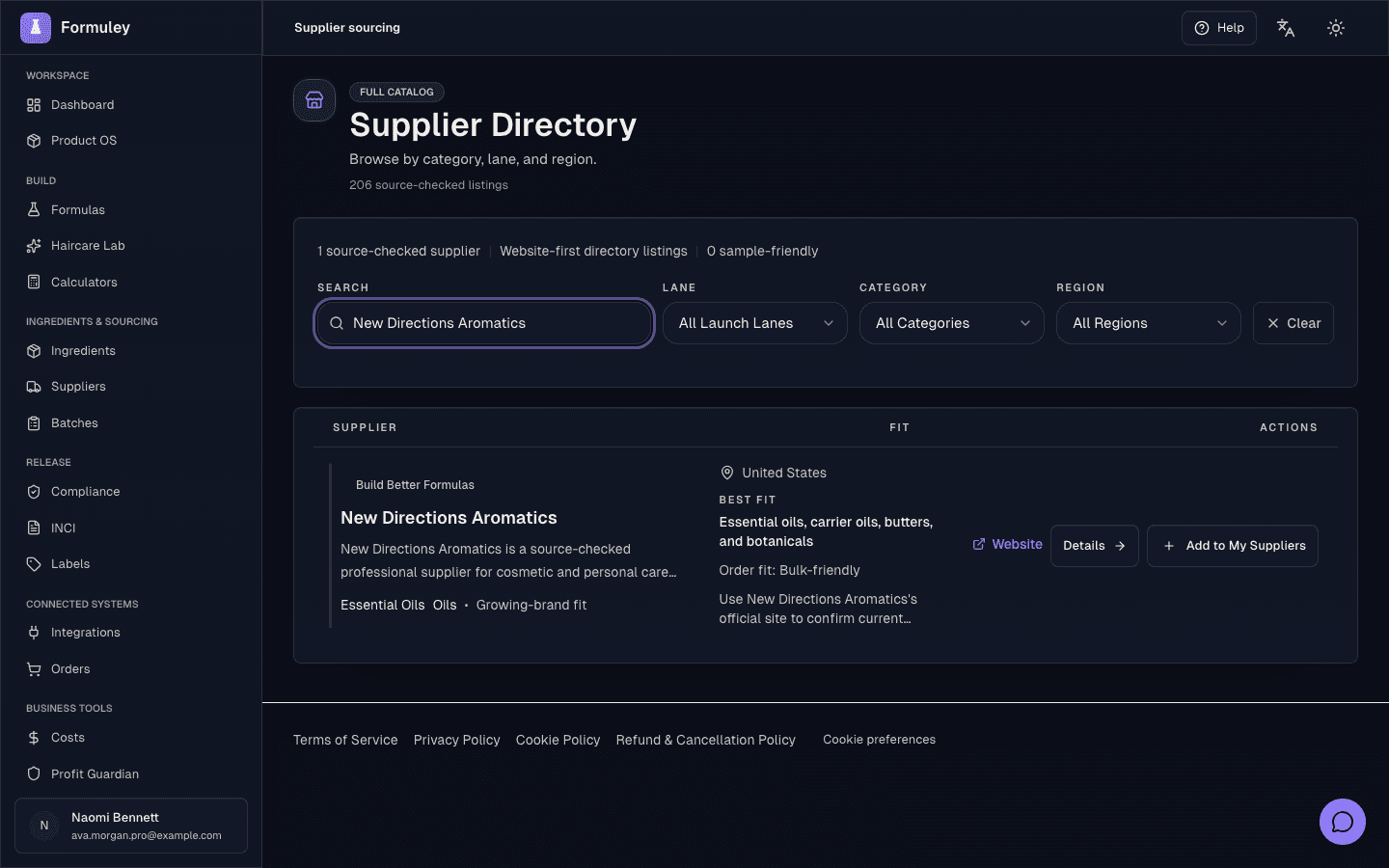Open Naomi Bennett account card
1389x868 pixels.
coord(131,826)
